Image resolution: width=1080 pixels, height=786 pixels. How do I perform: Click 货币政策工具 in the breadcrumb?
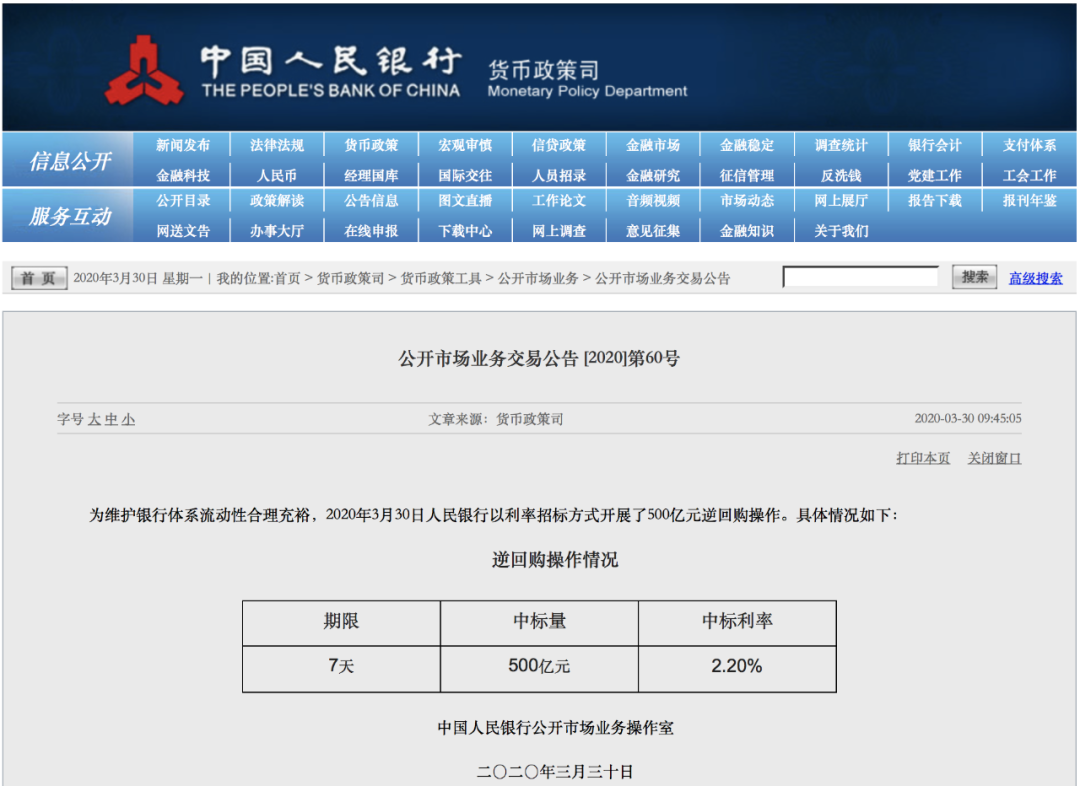441,278
